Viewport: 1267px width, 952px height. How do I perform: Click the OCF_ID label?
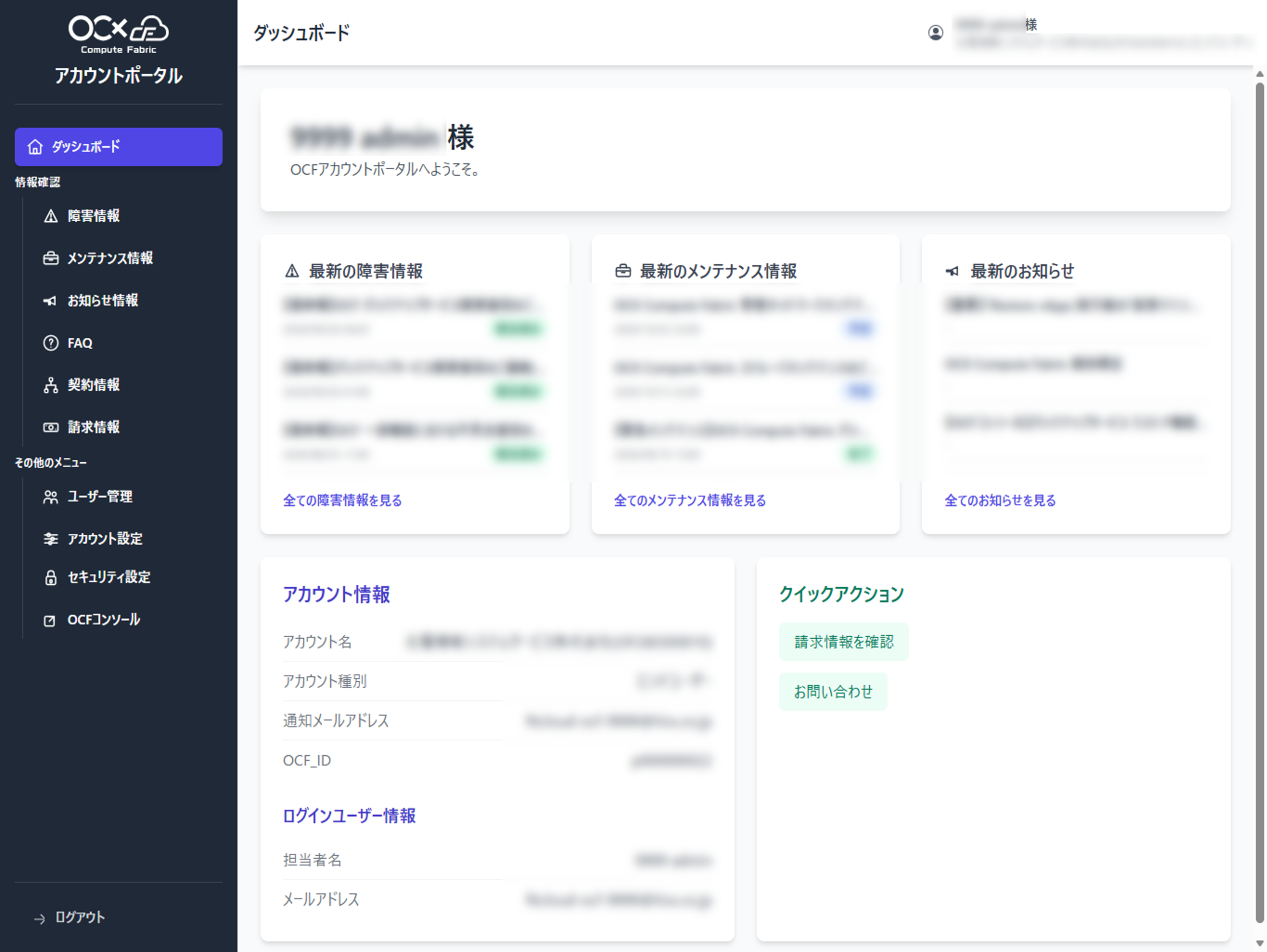pyautogui.click(x=307, y=760)
